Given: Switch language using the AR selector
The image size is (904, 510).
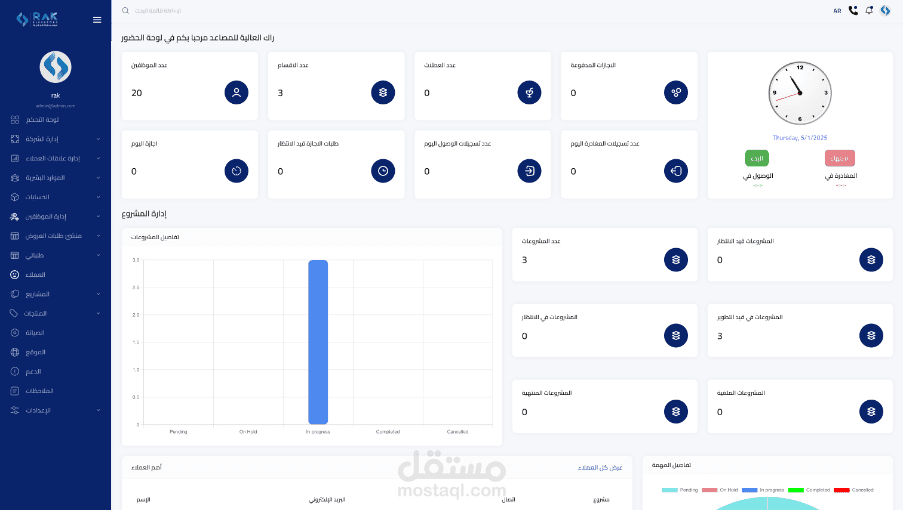Looking at the screenshot, I should (837, 11).
